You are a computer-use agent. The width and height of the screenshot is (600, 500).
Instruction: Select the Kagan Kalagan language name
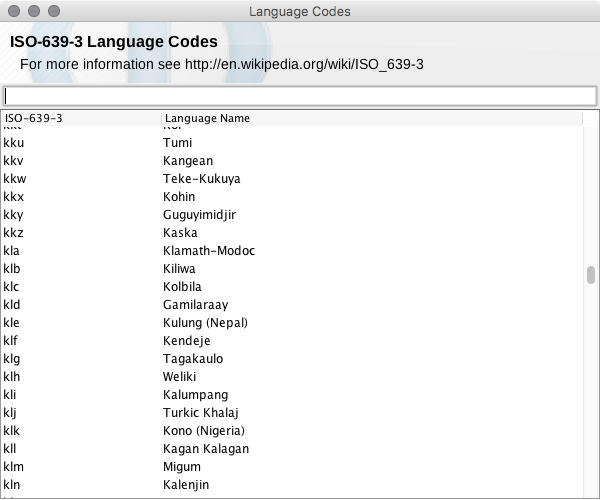click(206, 448)
